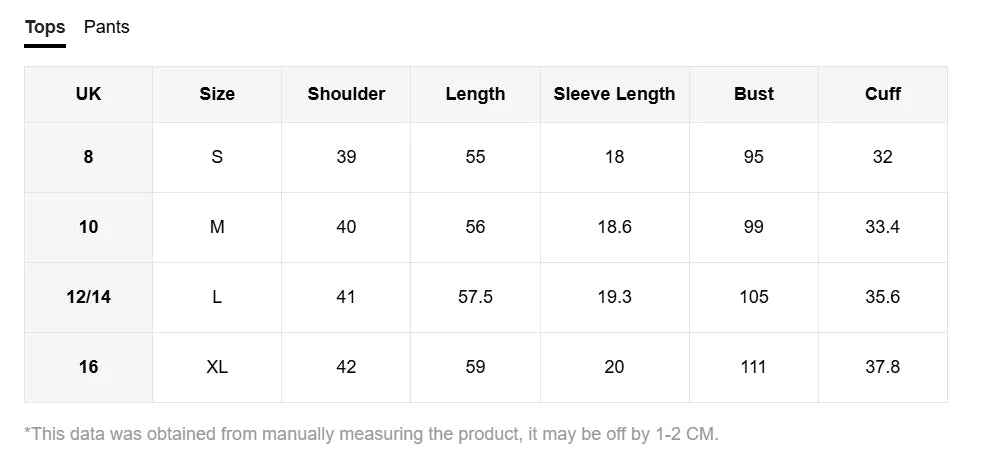Click the Cuff column header

883,94
